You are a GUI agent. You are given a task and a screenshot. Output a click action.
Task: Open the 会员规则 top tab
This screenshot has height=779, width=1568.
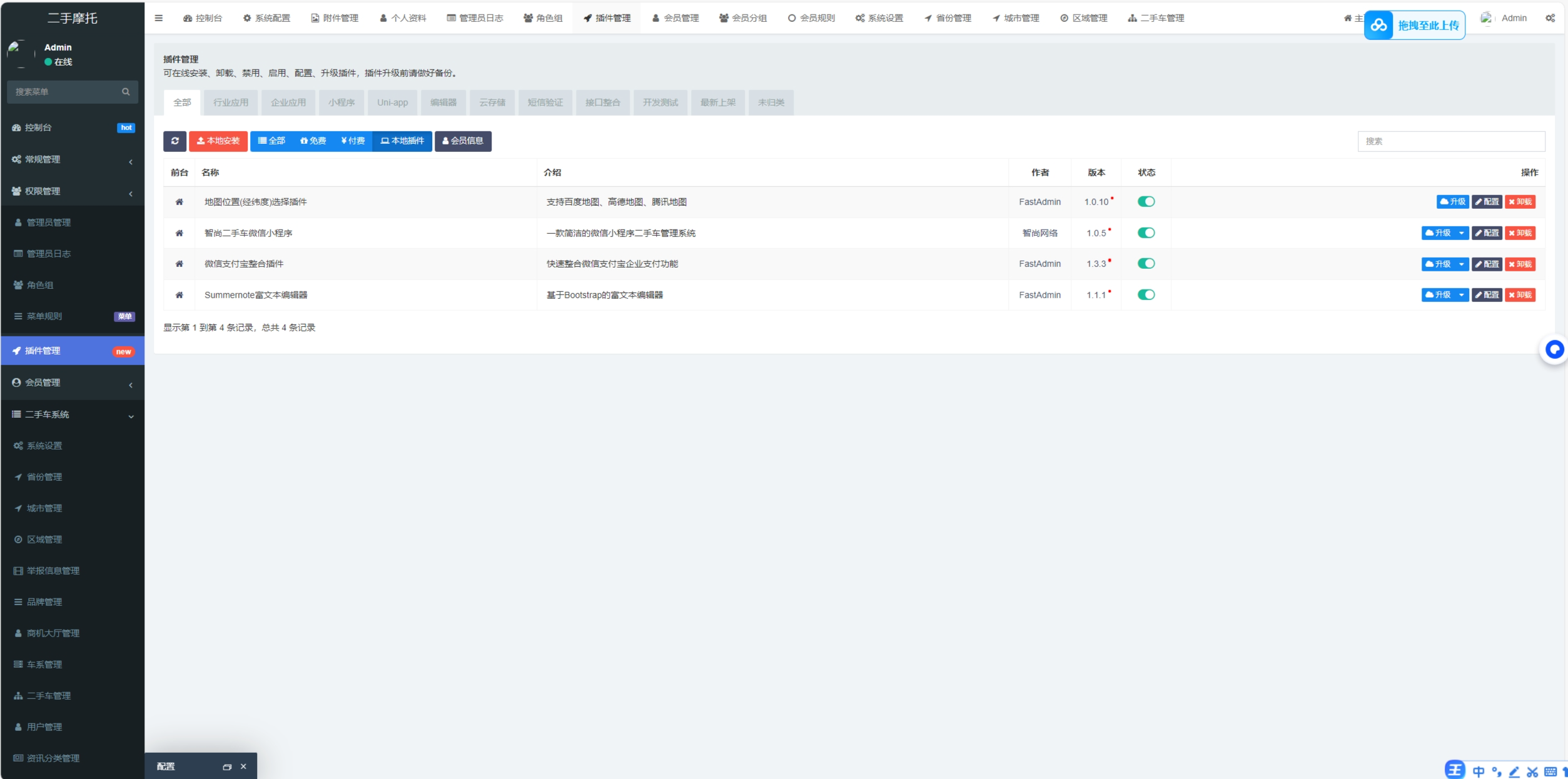coord(811,18)
